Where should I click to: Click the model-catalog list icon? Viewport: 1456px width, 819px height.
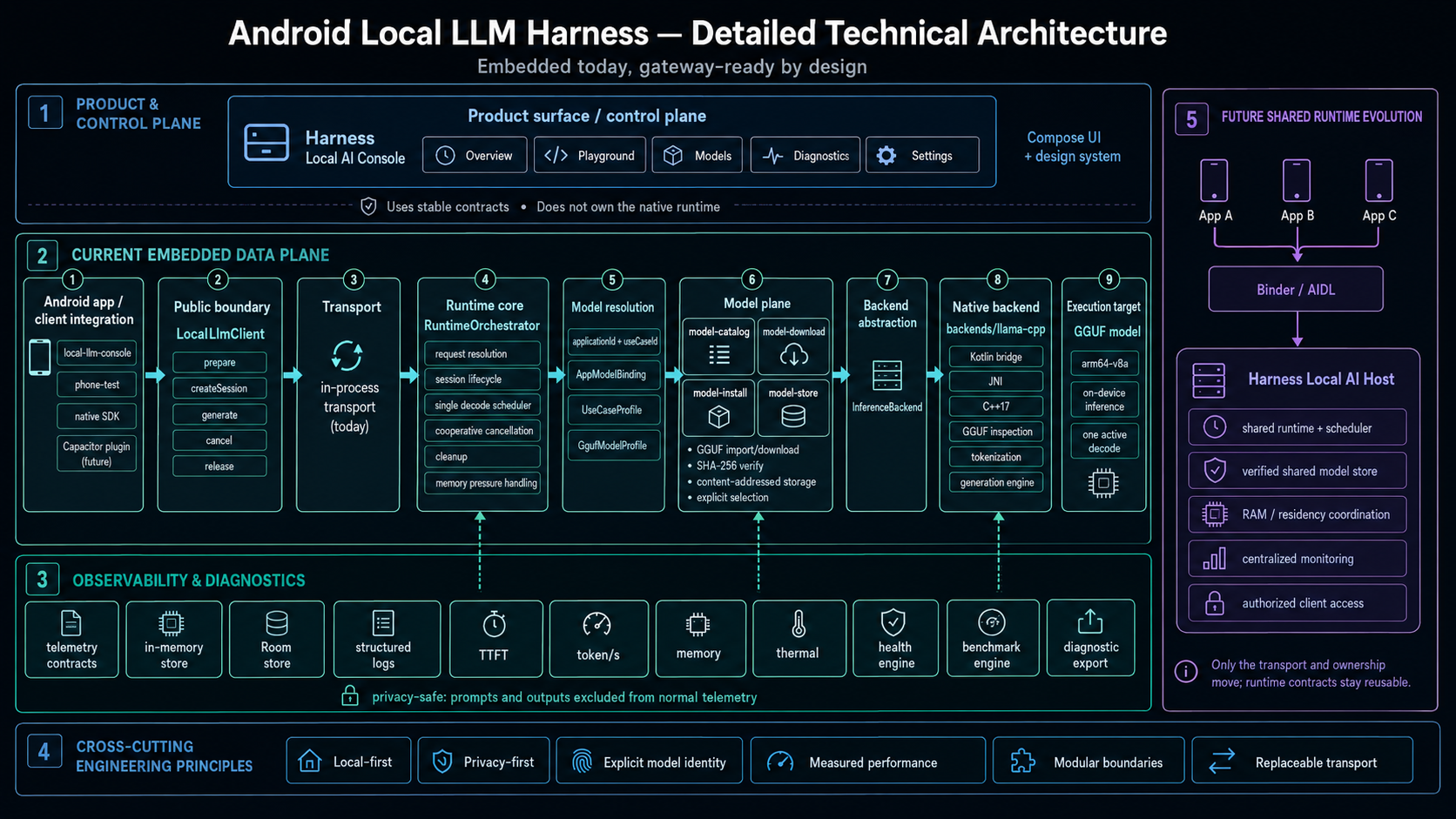[719, 354]
